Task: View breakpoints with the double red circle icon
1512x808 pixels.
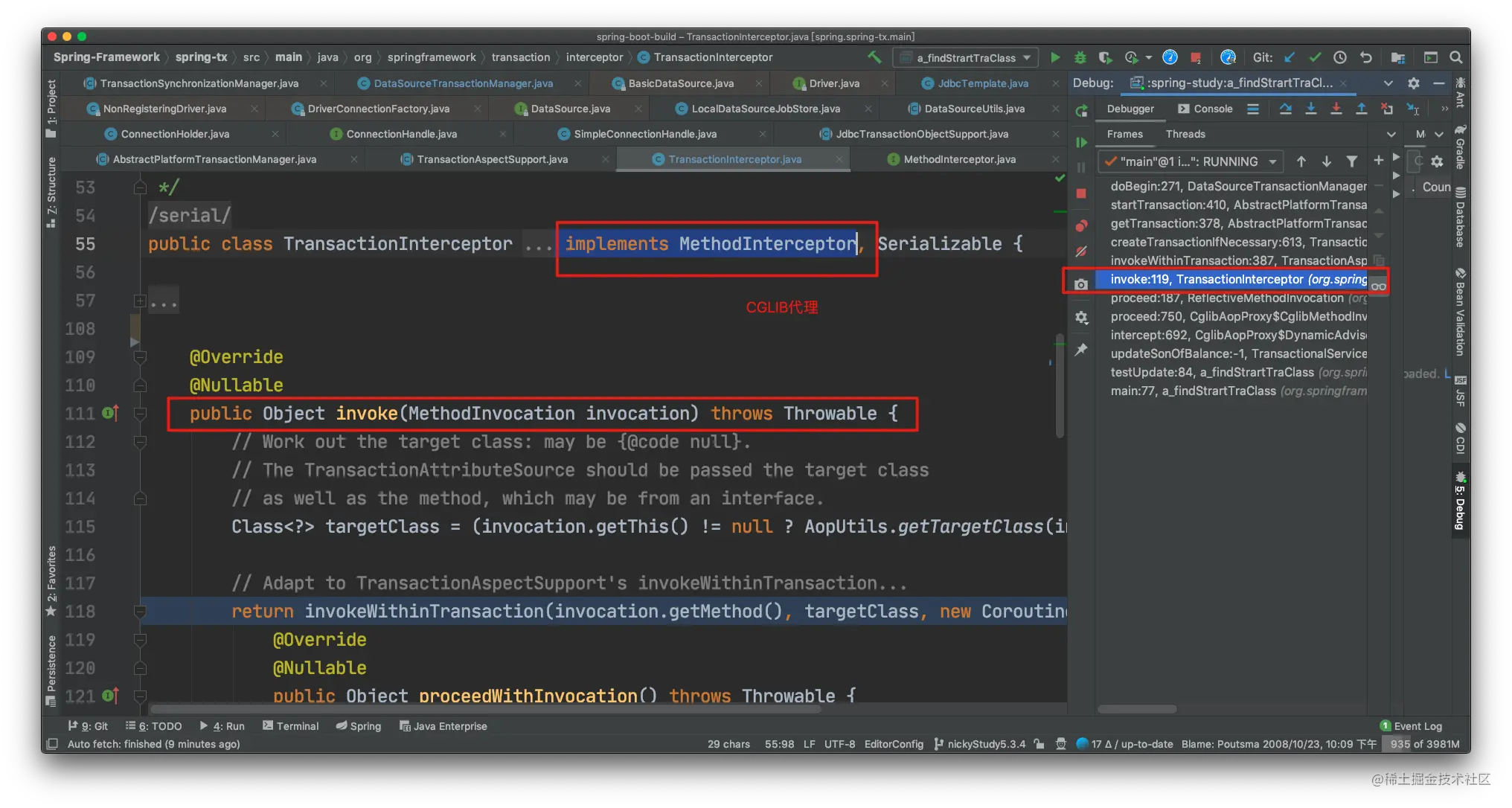Action: point(1081,225)
